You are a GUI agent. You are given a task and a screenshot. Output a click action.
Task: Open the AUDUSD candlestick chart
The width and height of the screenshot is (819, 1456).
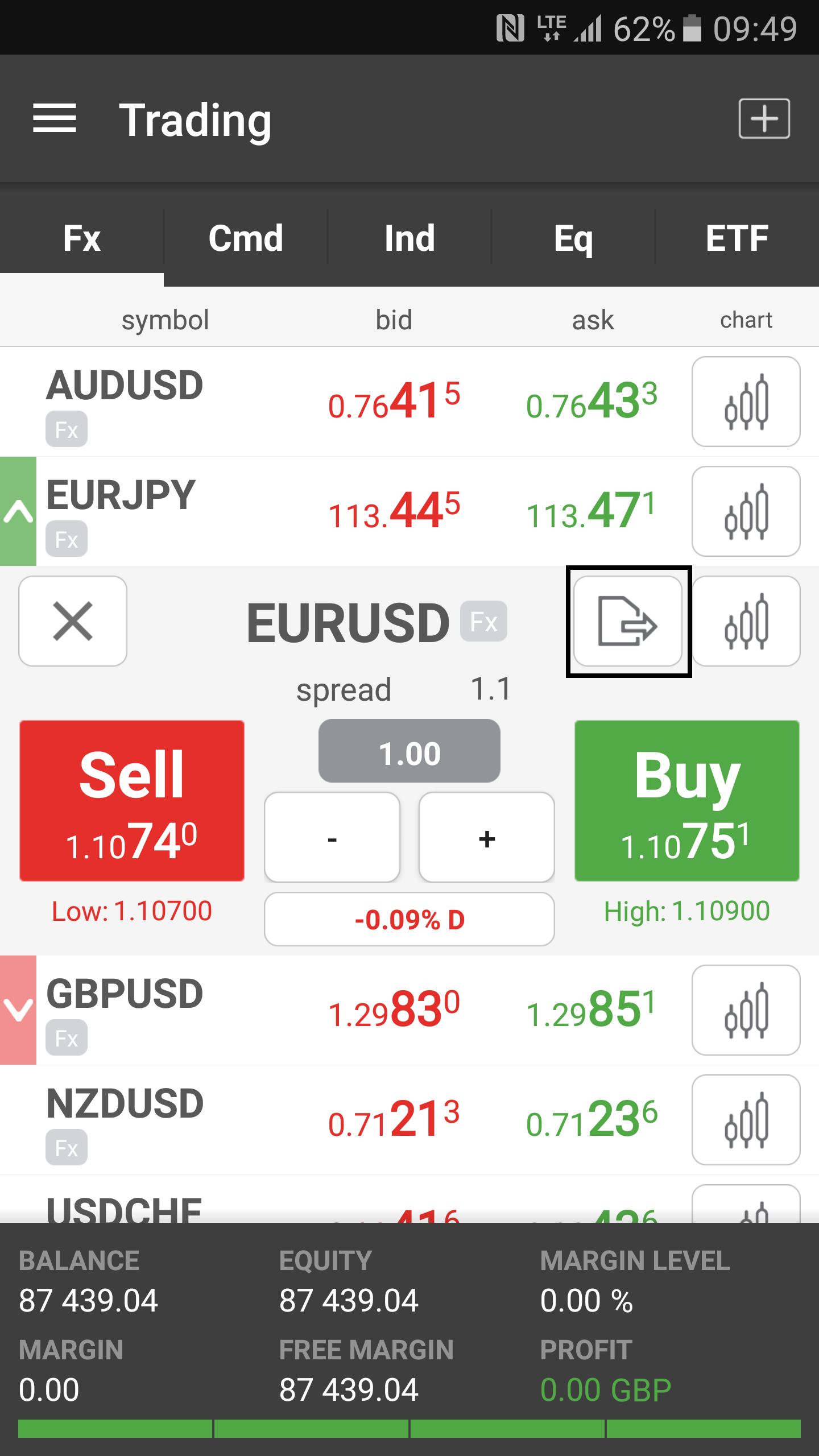coord(746,402)
